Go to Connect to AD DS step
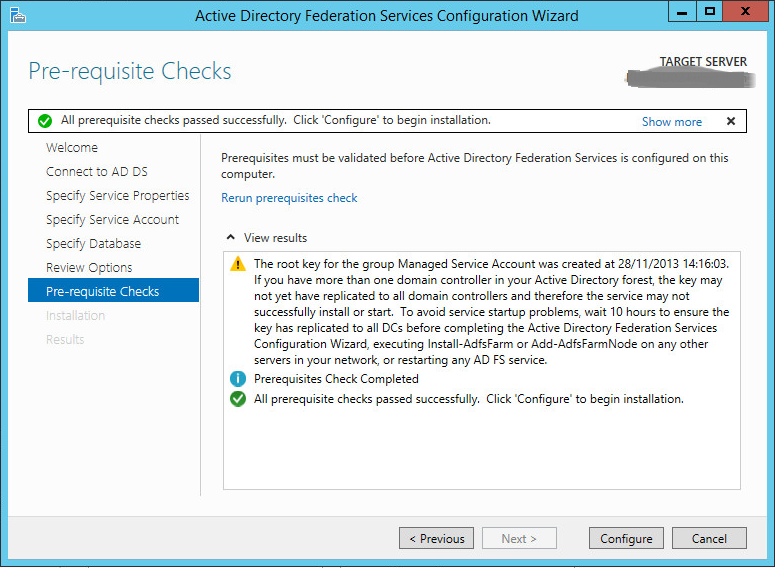Screen dimensions: 775x568 pyautogui.click(x=97, y=172)
